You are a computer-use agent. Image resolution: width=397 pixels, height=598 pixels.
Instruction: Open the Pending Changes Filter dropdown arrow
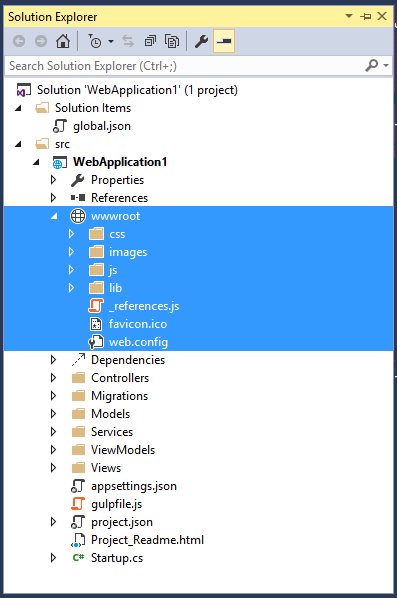point(111,41)
